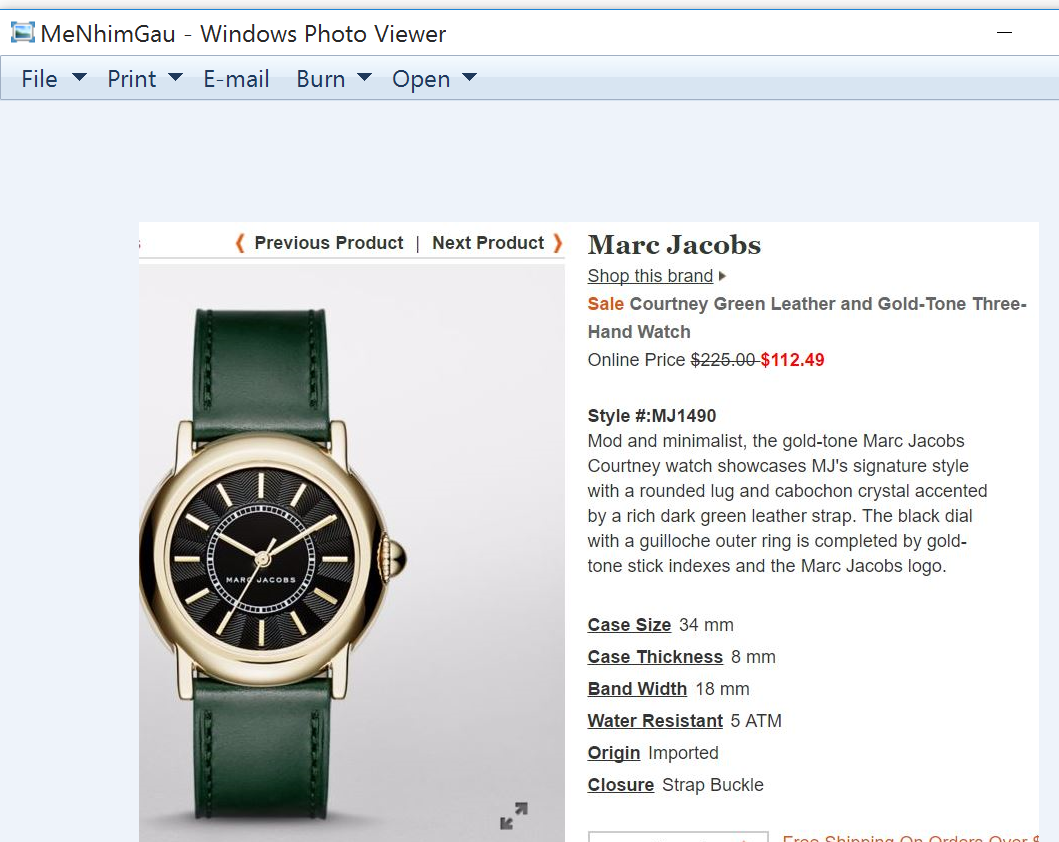Click the arrow beside Shop this brand
The image size is (1059, 842).
coord(722,276)
